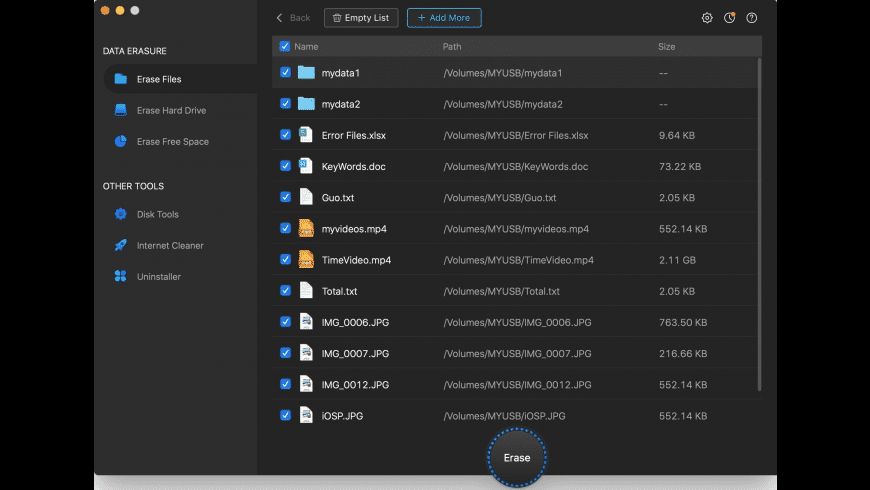
Task: Uncheck the IMG_0012.JPG checkbox
Action: 285,383
